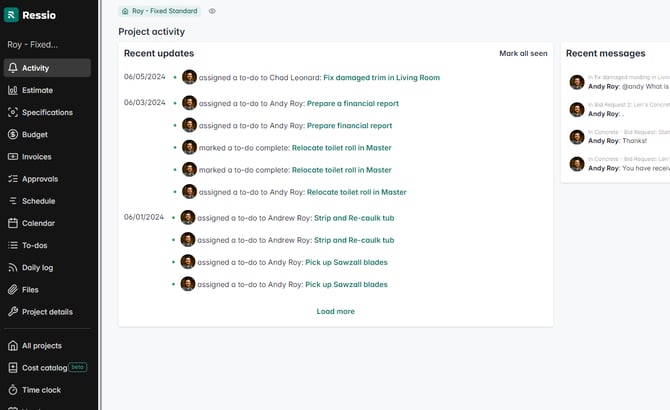The image size is (670, 410).
Task: Click the Approvals checklist icon
Action: point(13,179)
